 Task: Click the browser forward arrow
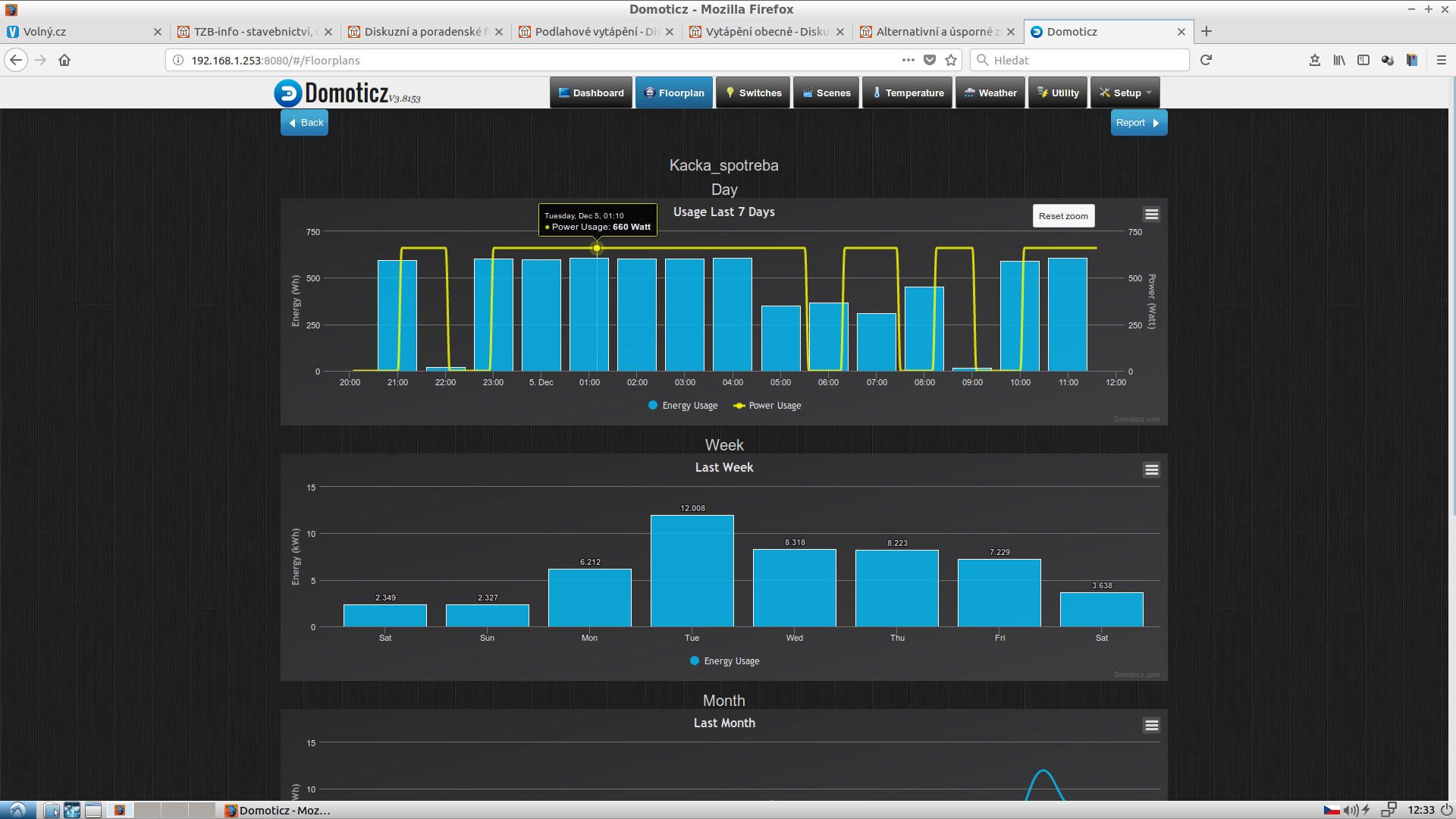[40, 60]
